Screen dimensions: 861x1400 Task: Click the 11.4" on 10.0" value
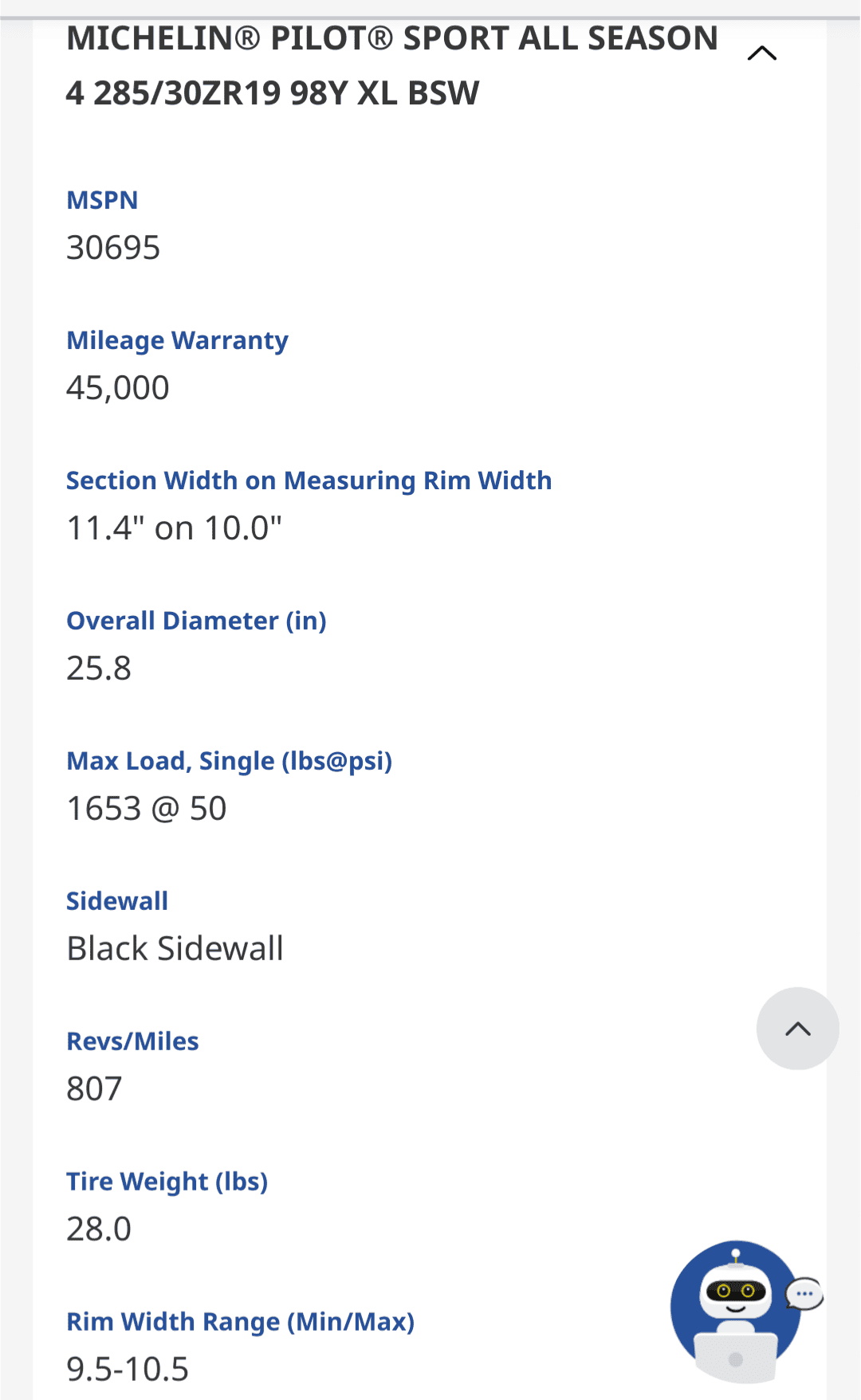pyautogui.click(x=174, y=528)
